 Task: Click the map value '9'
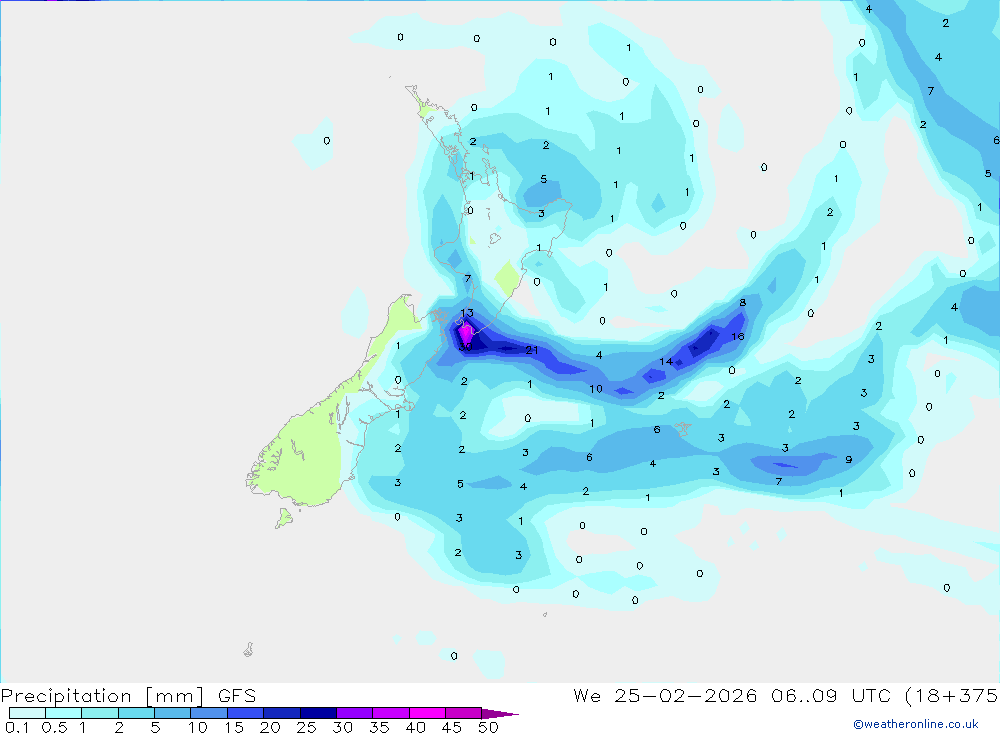point(848,459)
